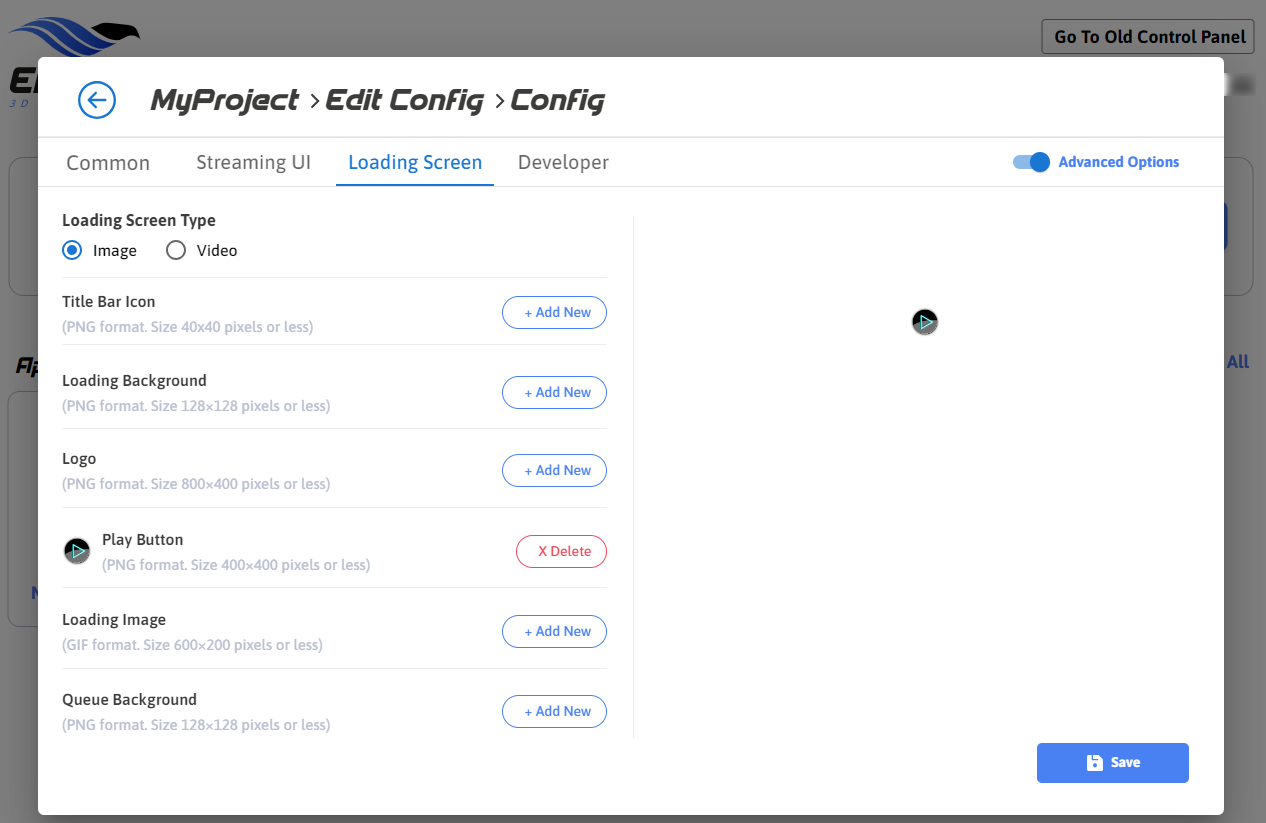Select the Loading Screen tab
The image size is (1266, 823).
click(415, 163)
